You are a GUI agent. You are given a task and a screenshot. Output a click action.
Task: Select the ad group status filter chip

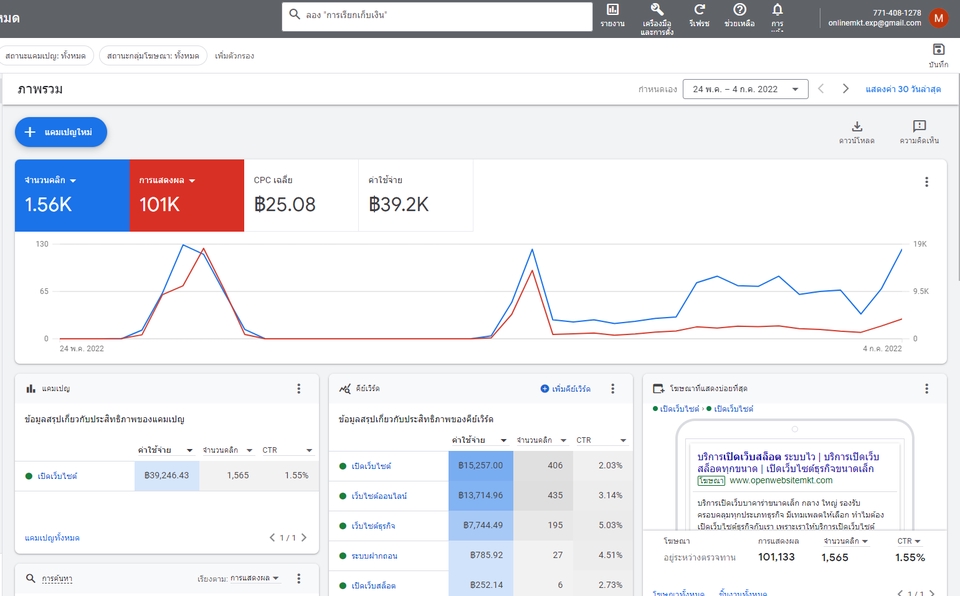(x=153, y=56)
